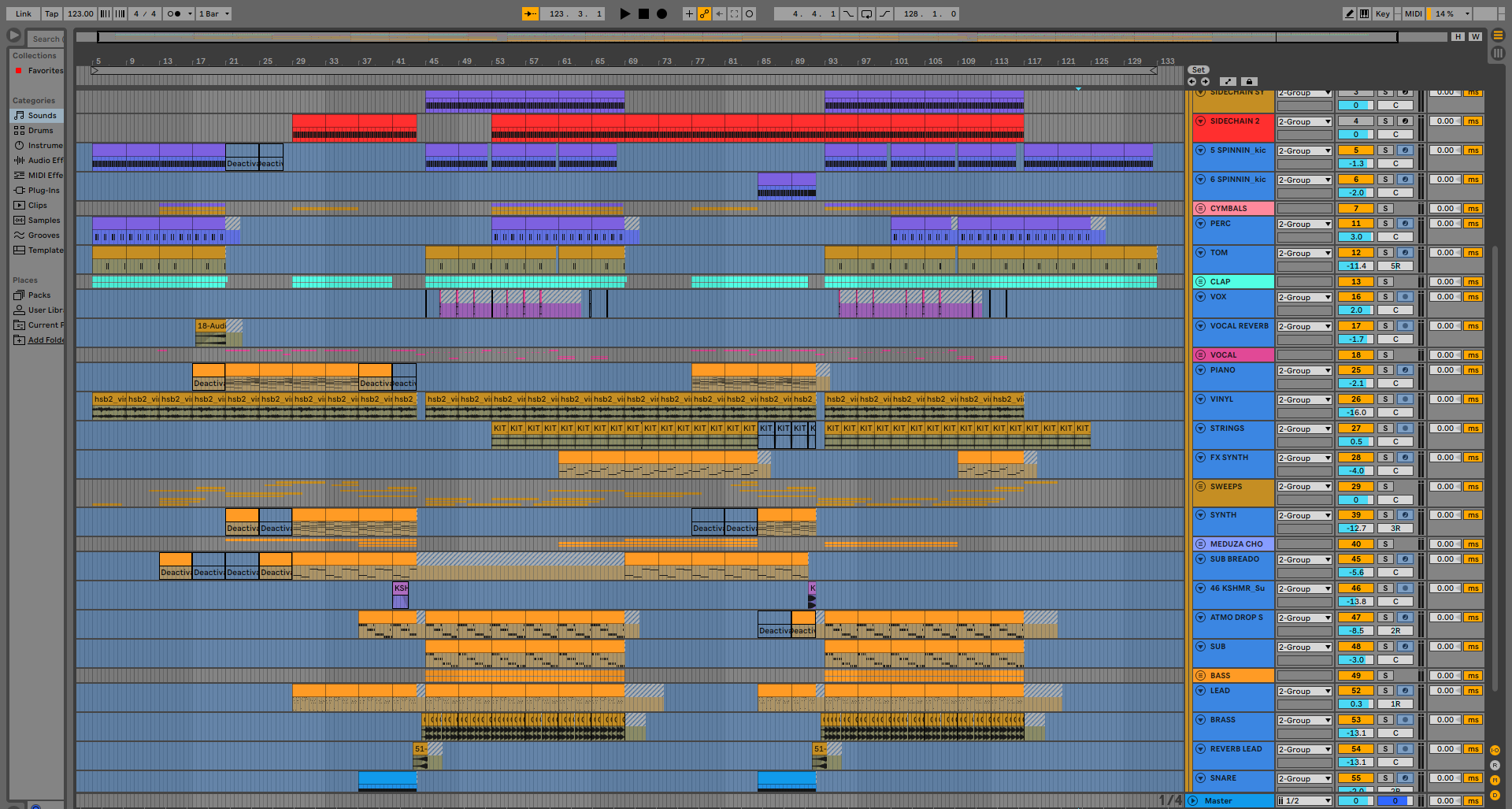The width and height of the screenshot is (1512, 809).
Task: Start playback with the Play button
Action: coord(625,13)
